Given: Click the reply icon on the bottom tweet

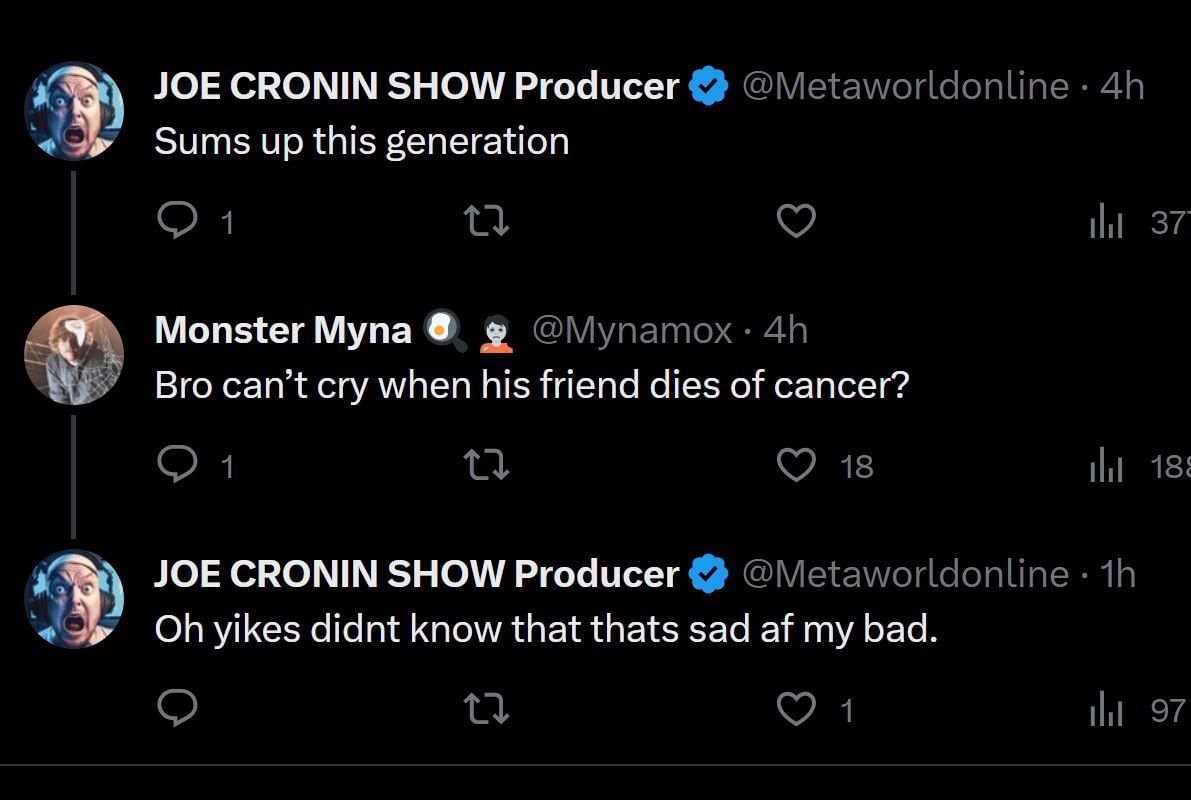Looking at the screenshot, I should [180, 708].
